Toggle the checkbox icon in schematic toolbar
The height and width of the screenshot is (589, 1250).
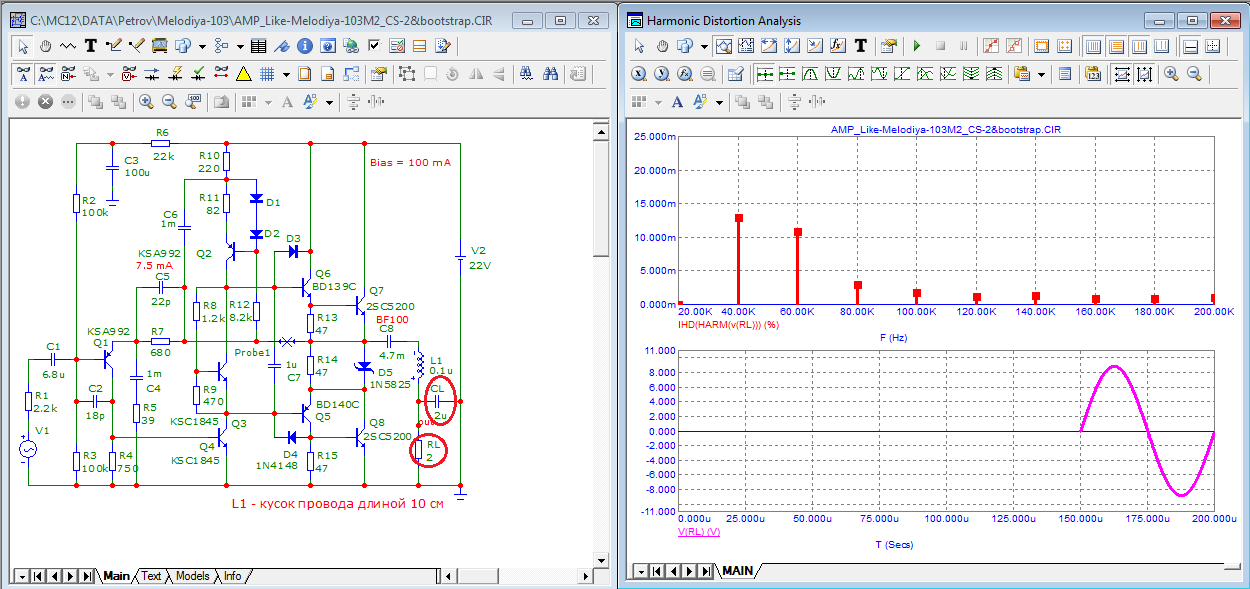point(374,45)
